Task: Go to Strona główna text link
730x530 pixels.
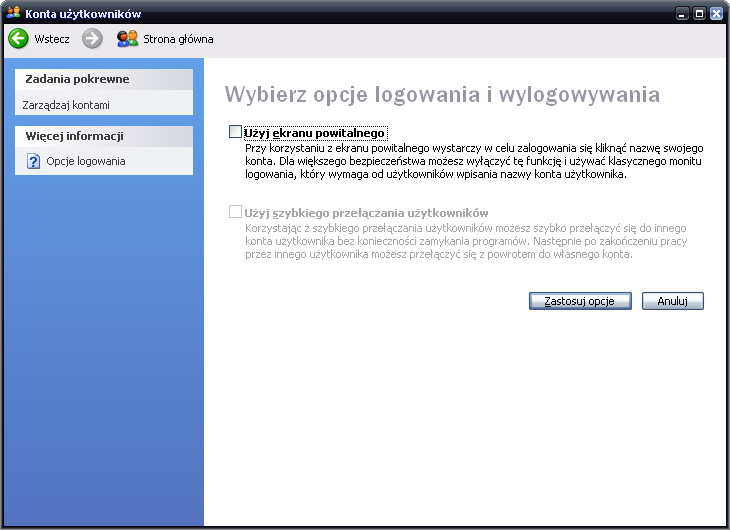Action: coord(178,39)
